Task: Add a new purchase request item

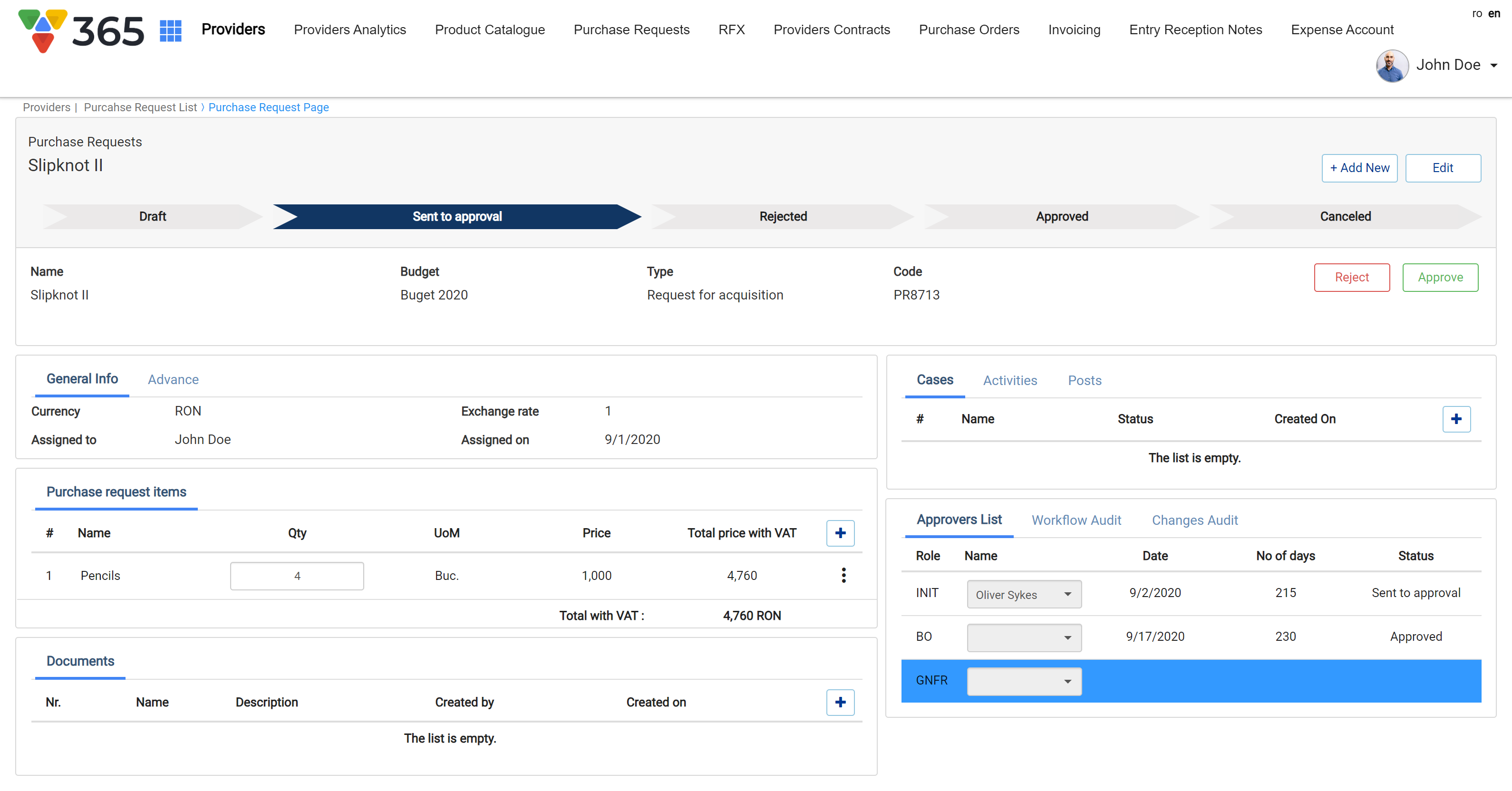Action: click(840, 533)
